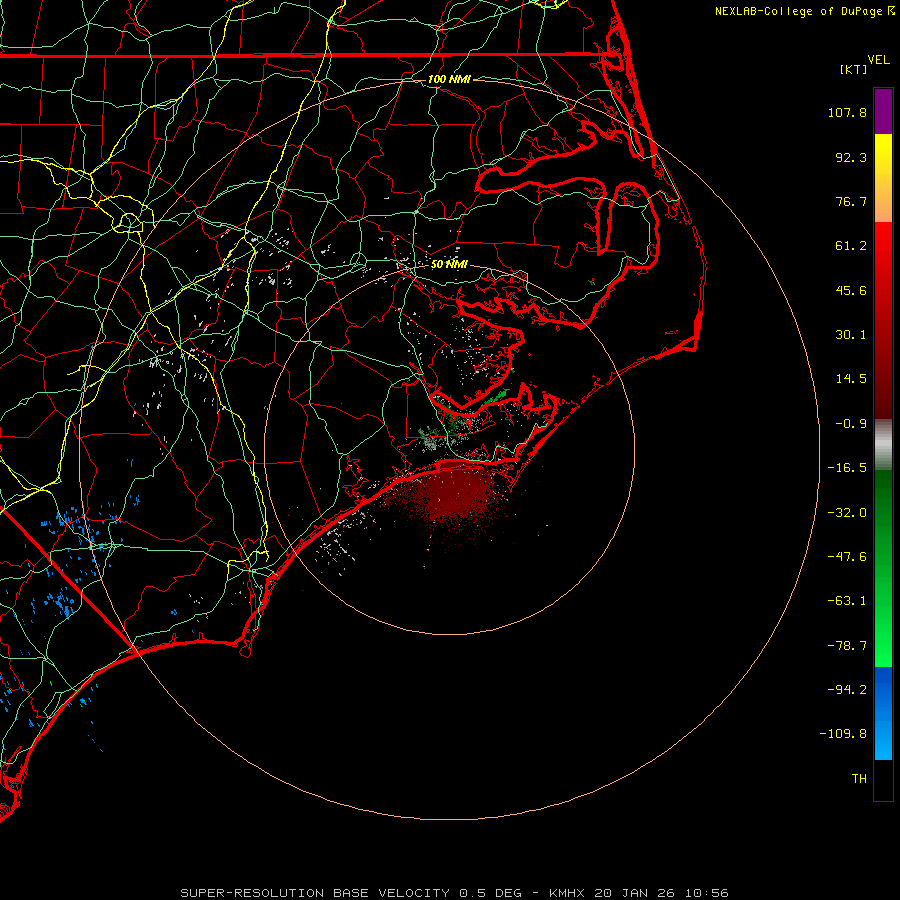Screen dimensions: 900x900
Task: Click the -94.2 scale value
Action: click(847, 689)
